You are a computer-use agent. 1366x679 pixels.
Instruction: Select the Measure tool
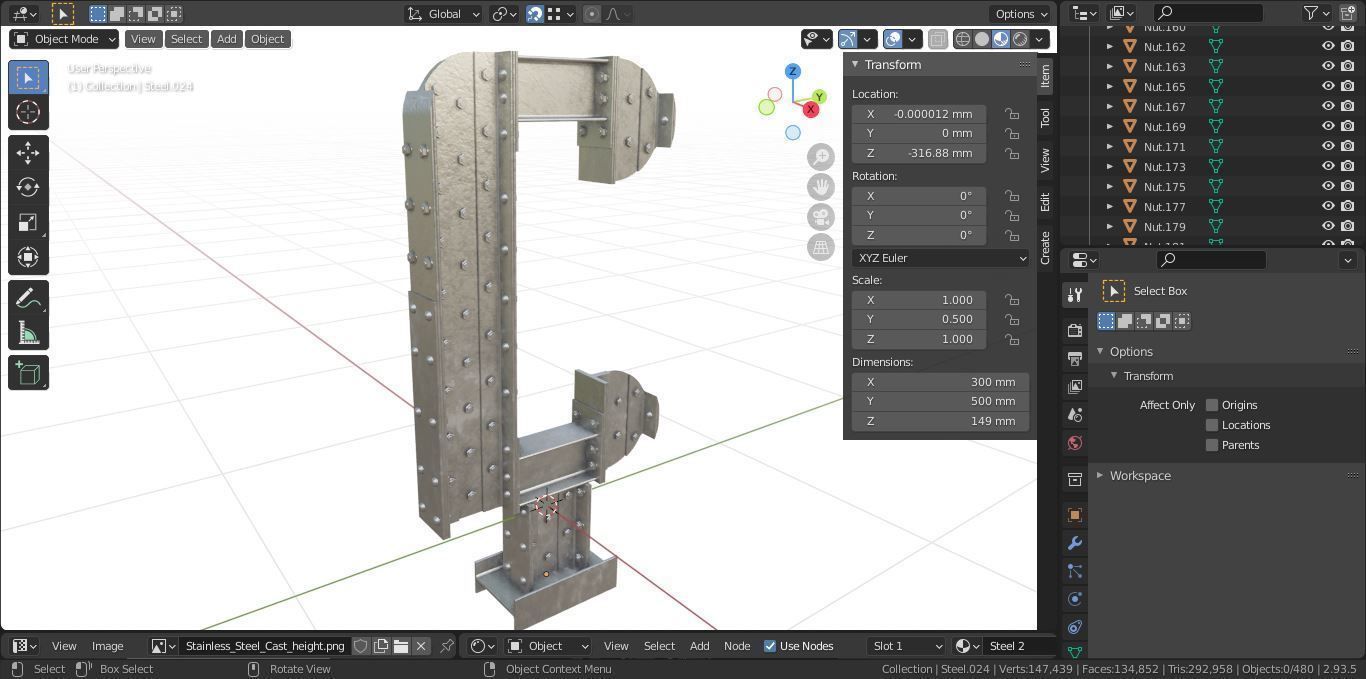[28, 333]
